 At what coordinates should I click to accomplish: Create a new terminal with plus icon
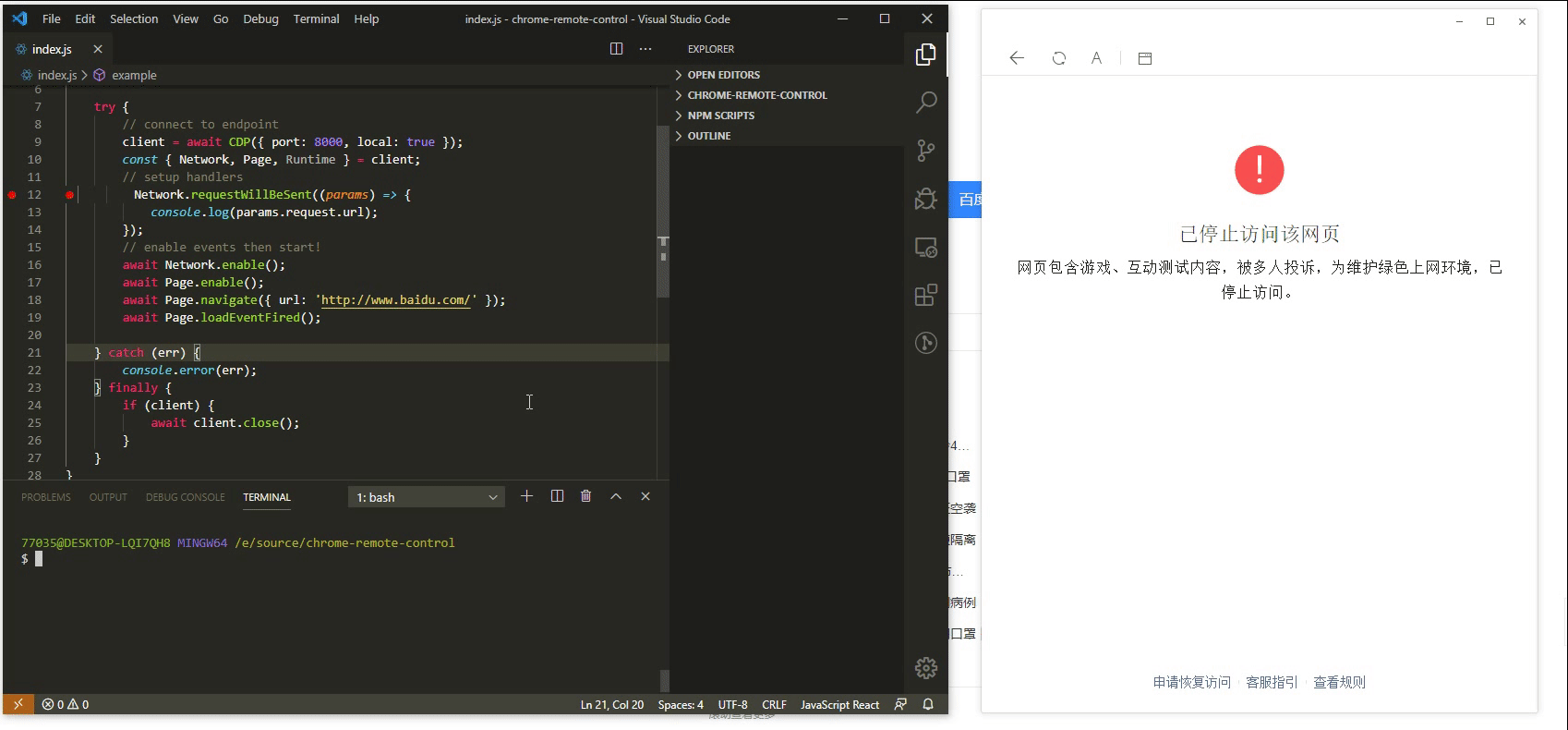(x=526, y=496)
